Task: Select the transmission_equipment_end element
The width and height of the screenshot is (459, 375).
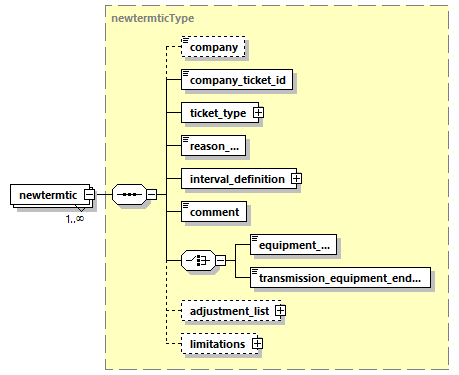Action: (x=341, y=278)
